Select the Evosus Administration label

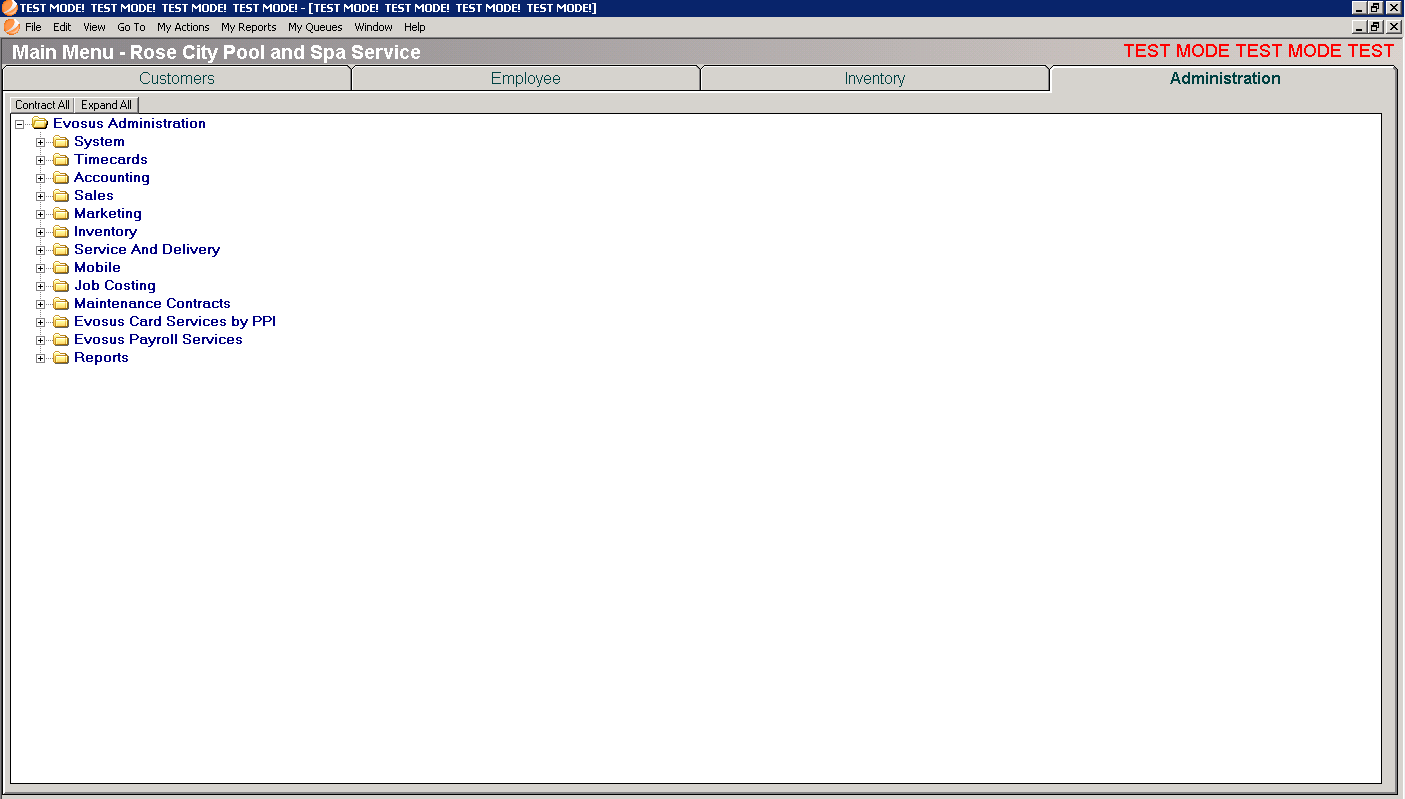129,124
